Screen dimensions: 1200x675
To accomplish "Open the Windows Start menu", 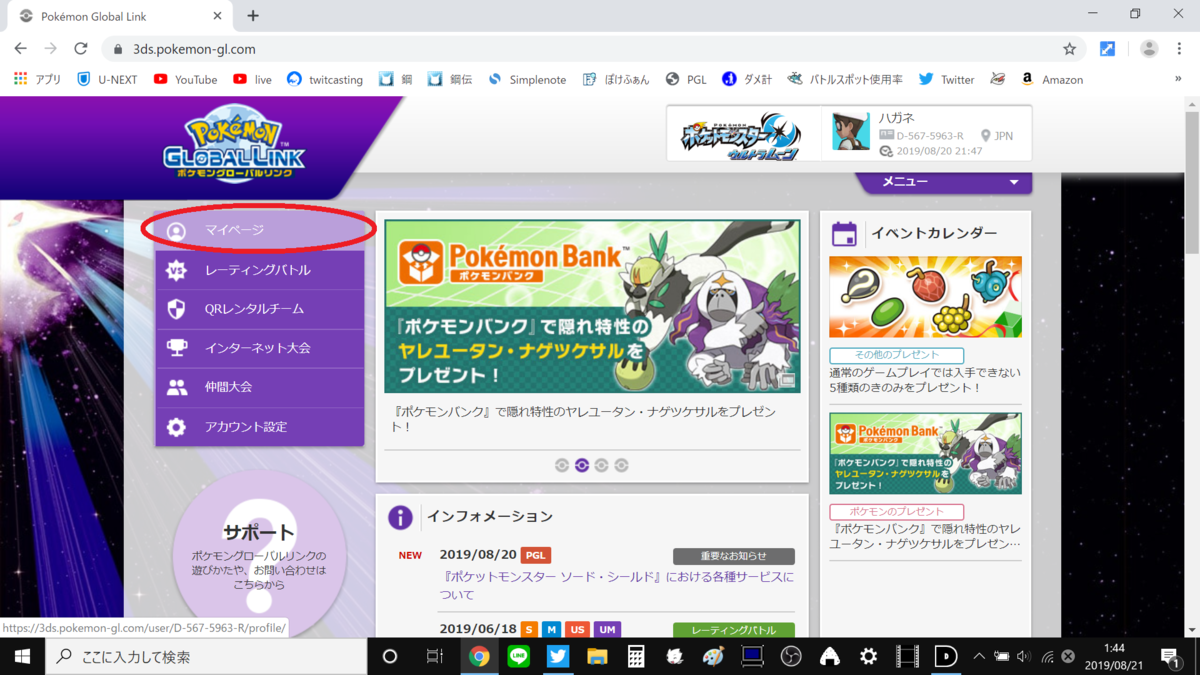I will click(22, 656).
